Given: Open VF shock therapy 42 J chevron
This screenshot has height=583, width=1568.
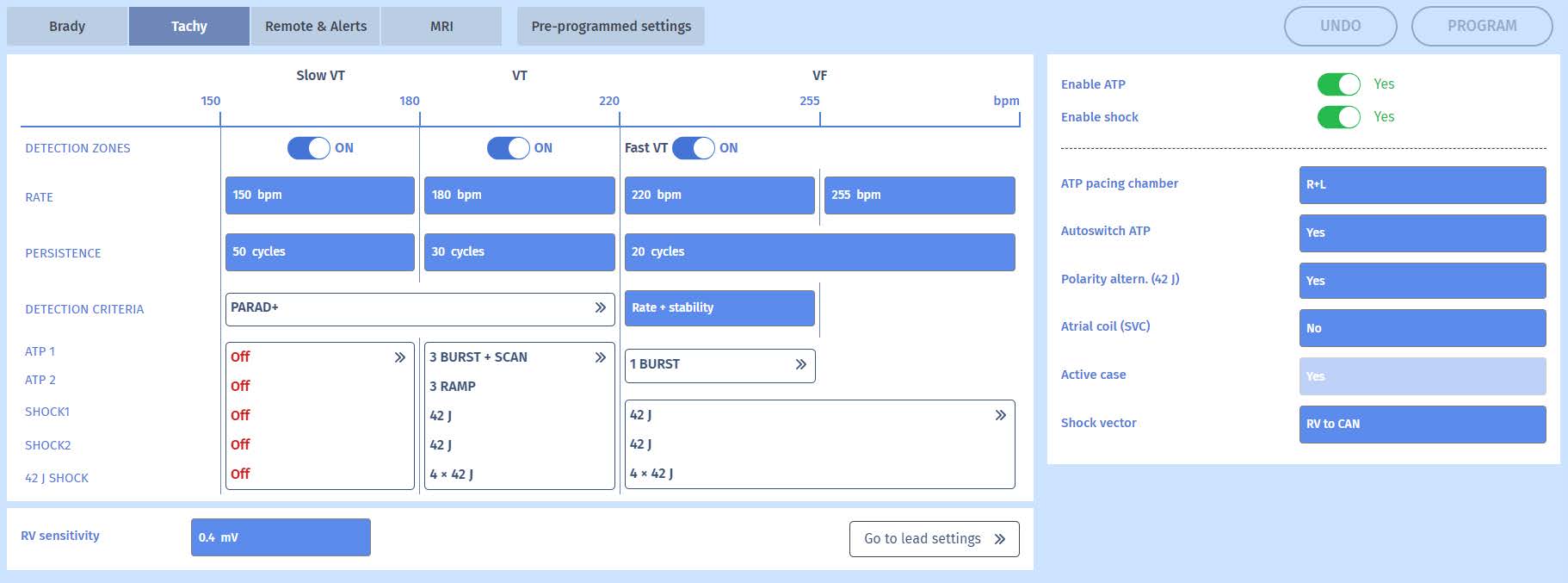Looking at the screenshot, I should [x=1000, y=415].
